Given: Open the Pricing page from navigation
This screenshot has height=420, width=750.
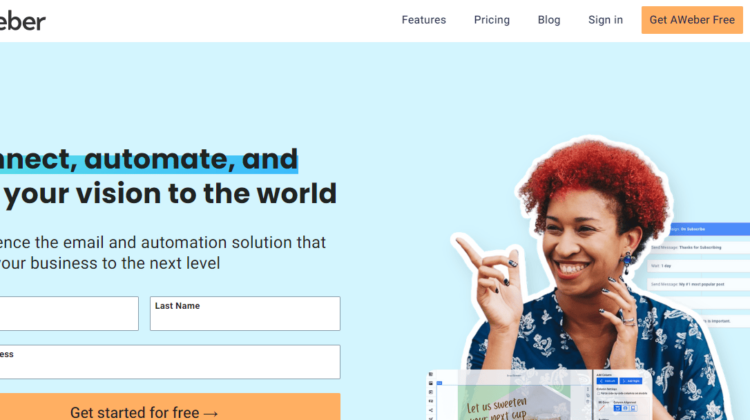Looking at the screenshot, I should pos(492,20).
